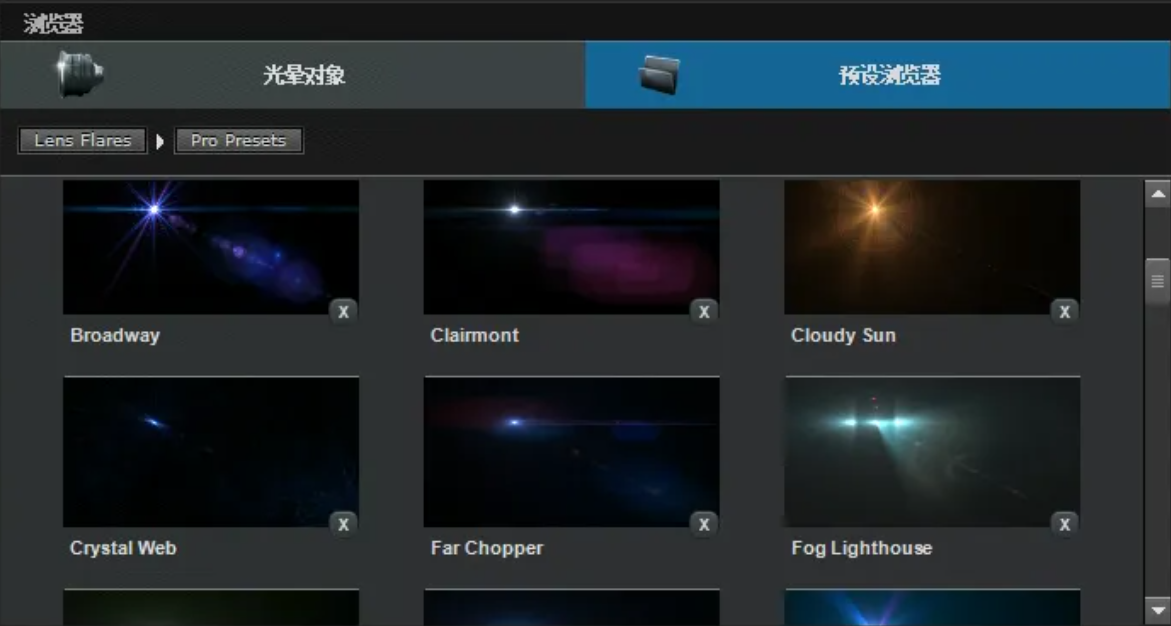The image size is (1171, 626).
Task: Click the vertical scrollbar handle
Action: click(1157, 282)
